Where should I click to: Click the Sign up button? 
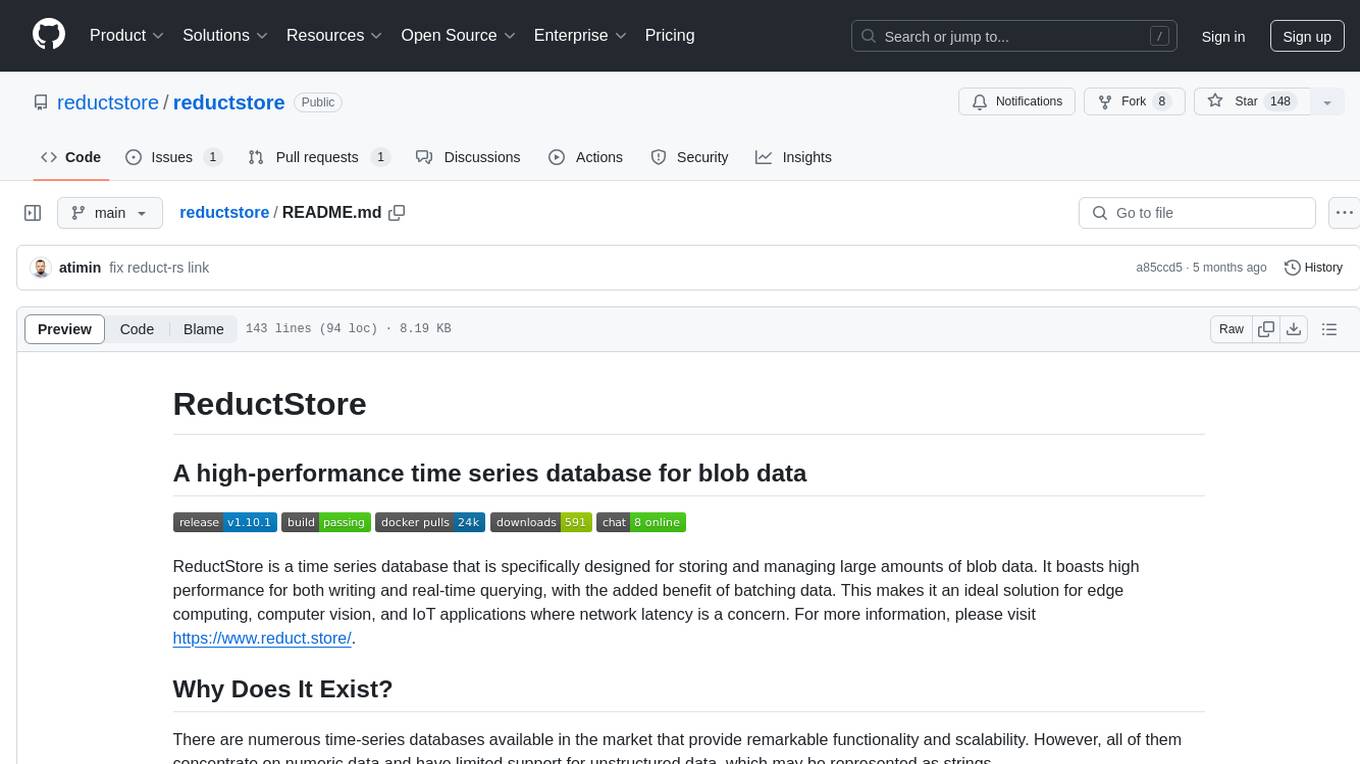(x=1307, y=36)
